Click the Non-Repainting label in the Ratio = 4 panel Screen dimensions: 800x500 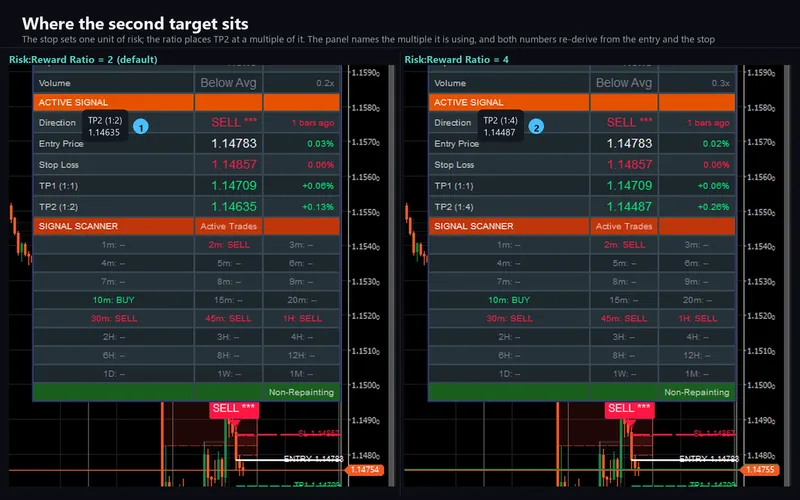tap(696, 392)
